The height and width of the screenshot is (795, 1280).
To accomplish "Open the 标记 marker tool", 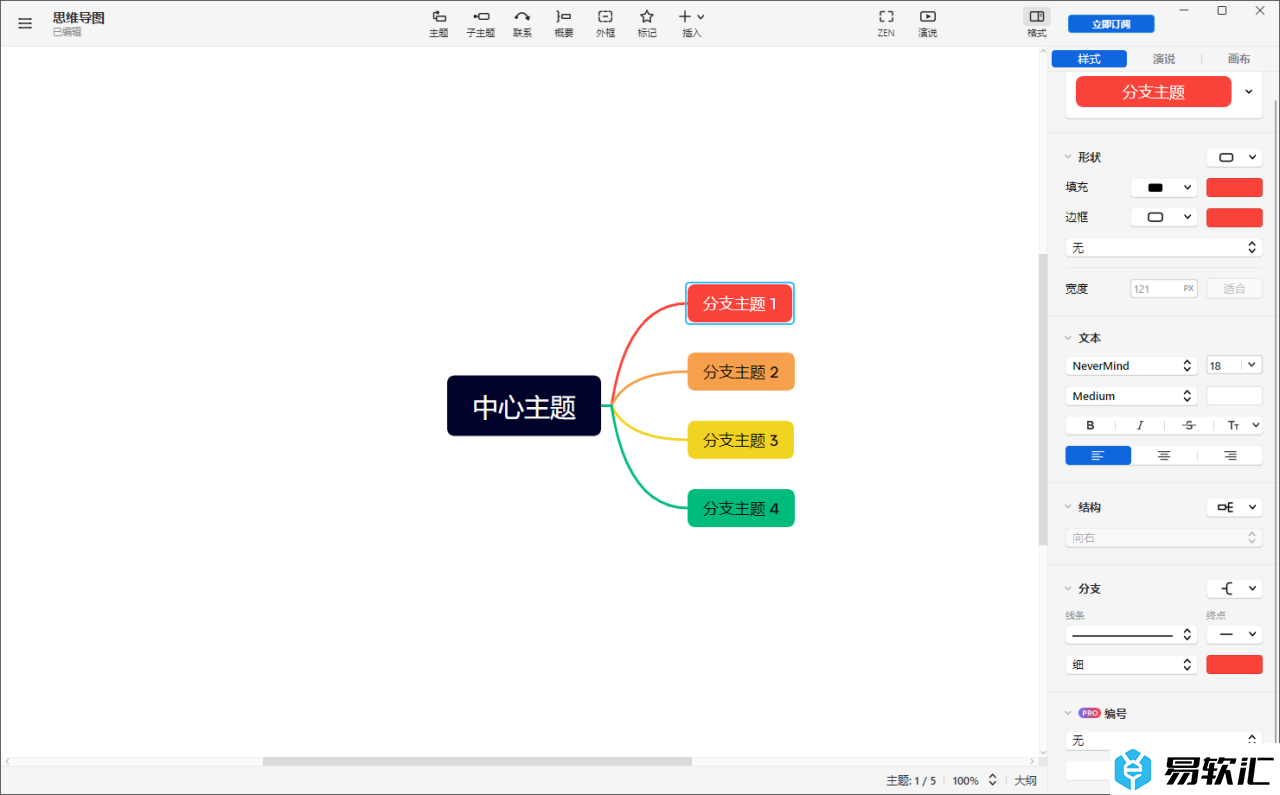I will 647,23.
